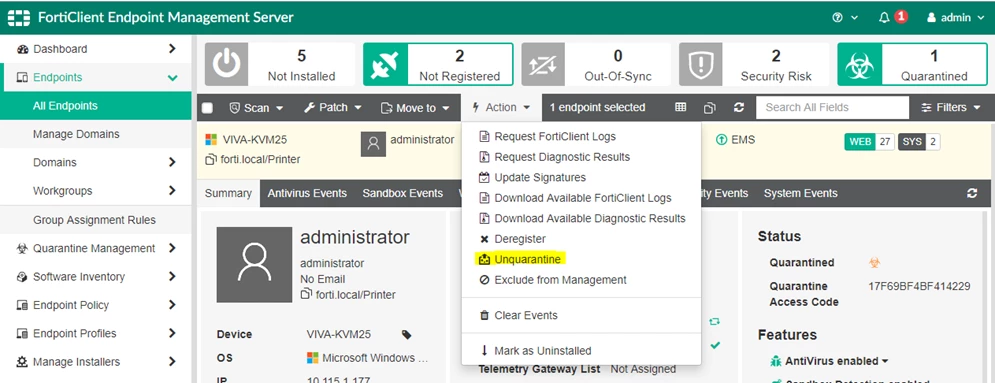This screenshot has width=995, height=383.
Task: Click the Manage Installers icon
Action: point(22,362)
